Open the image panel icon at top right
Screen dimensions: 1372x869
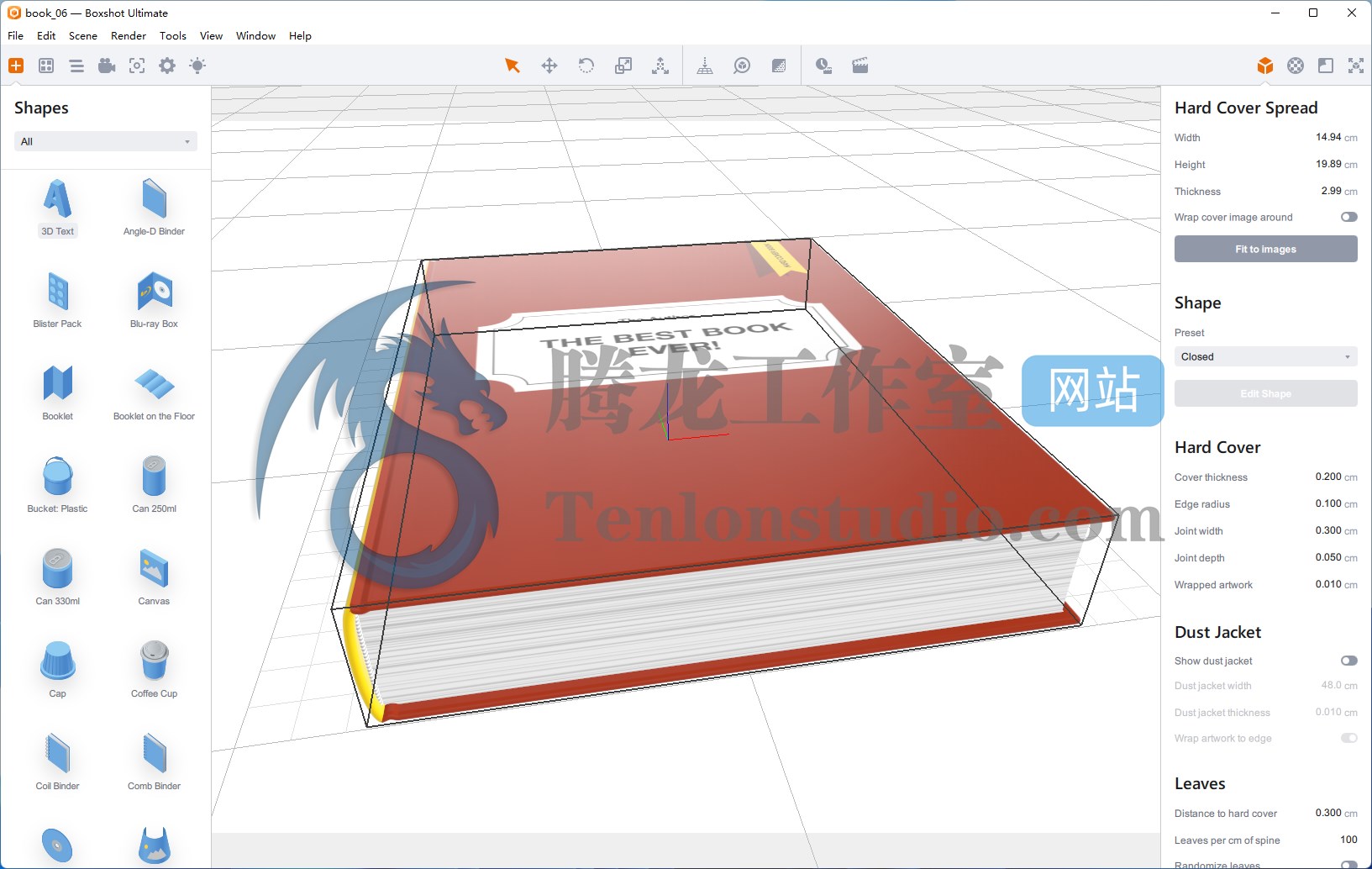click(1326, 66)
